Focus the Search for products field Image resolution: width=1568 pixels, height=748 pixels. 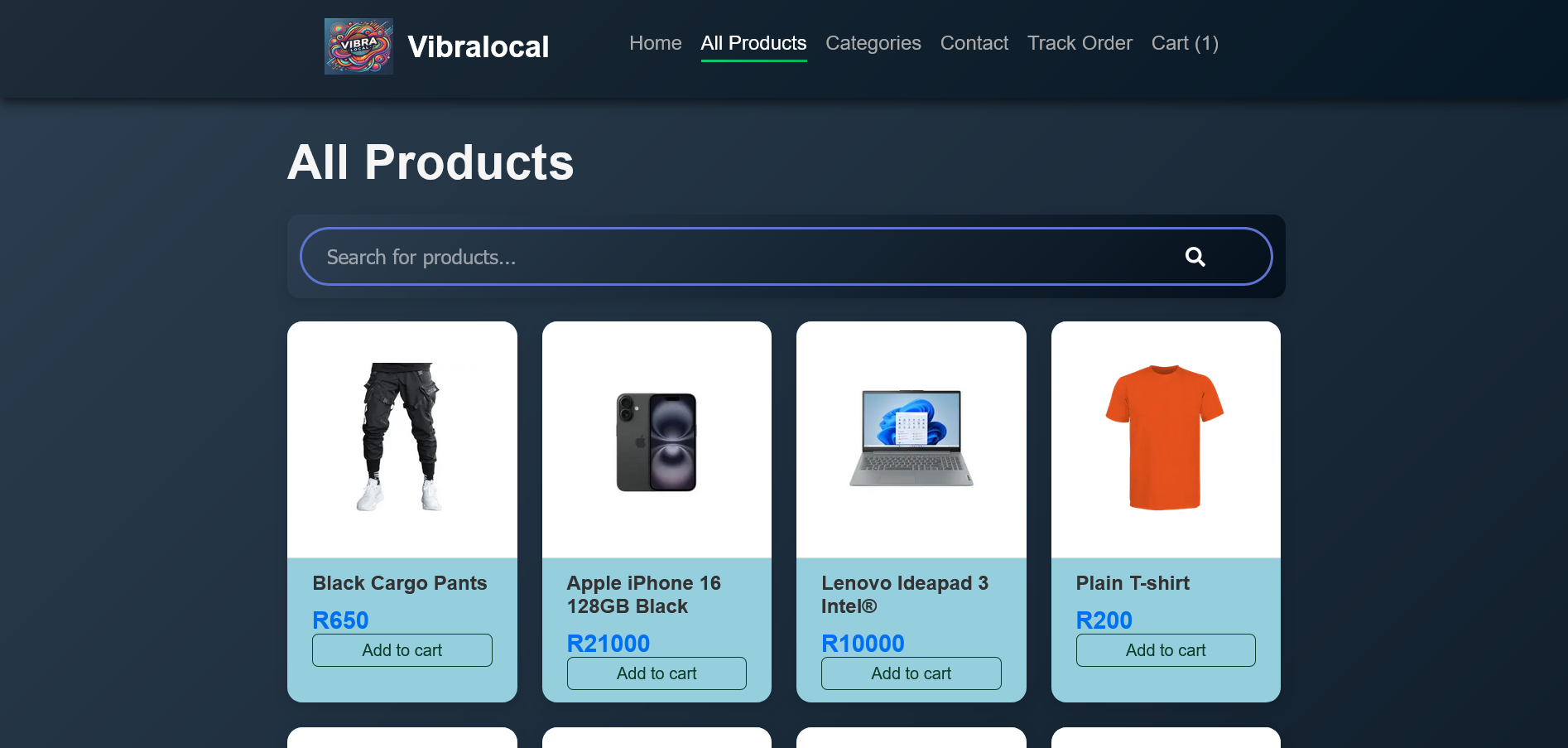point(745,257)
